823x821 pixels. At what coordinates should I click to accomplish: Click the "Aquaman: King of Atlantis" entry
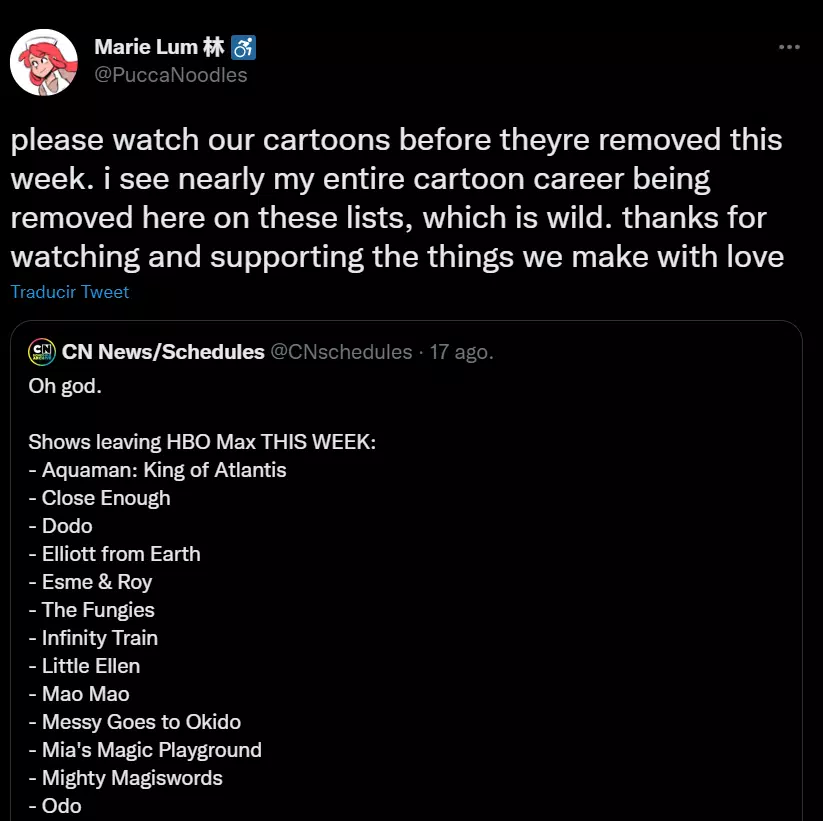(163, 470)
